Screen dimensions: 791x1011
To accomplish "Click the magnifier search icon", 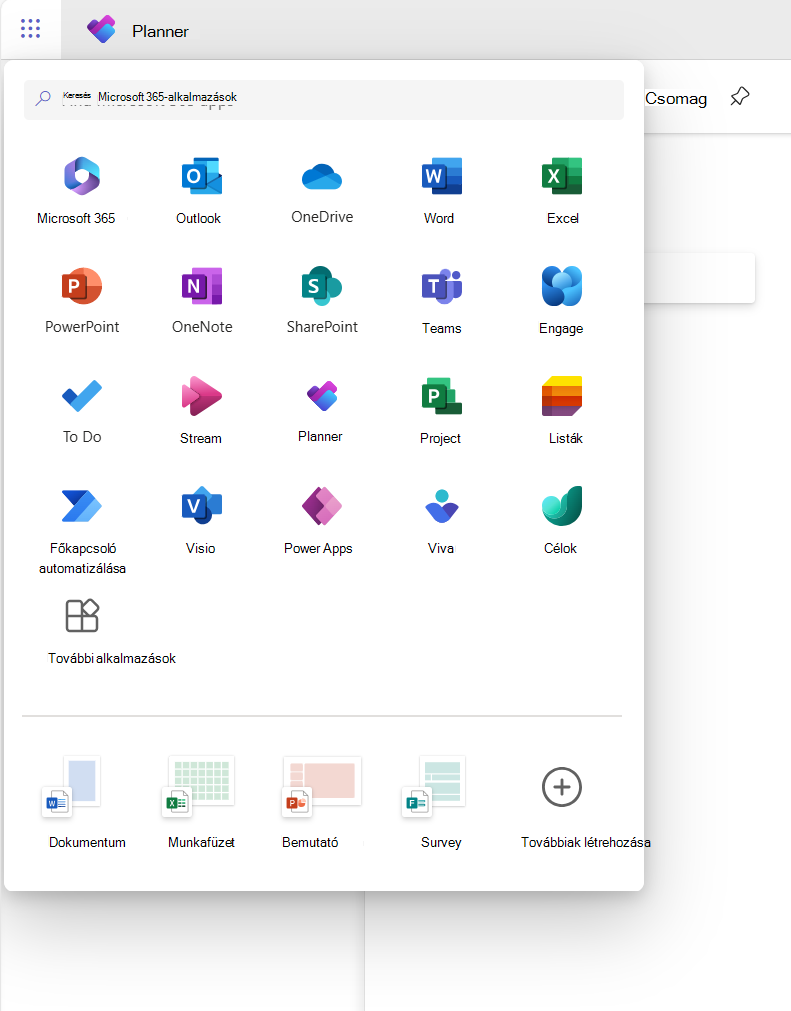I will coord(43,98).
